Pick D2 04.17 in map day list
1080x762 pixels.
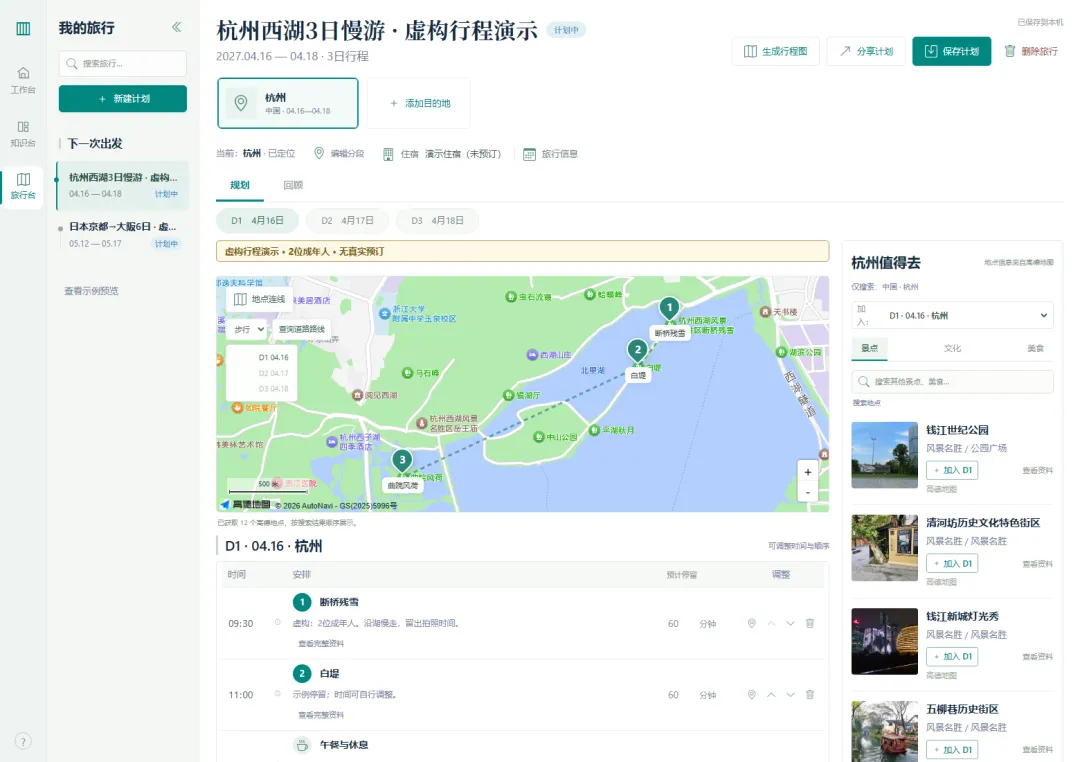pos(273,373)
